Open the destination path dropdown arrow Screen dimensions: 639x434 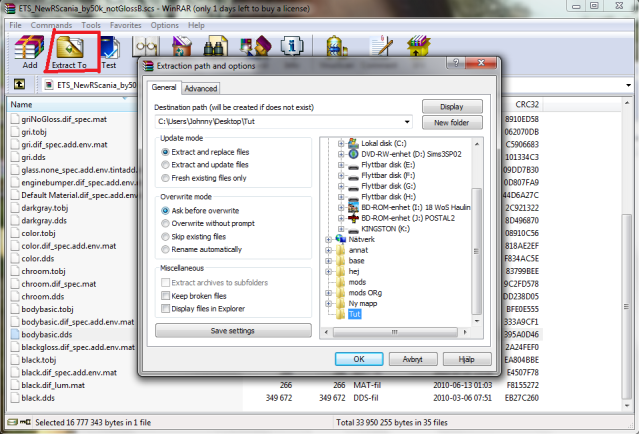click(x=406, y=122)
